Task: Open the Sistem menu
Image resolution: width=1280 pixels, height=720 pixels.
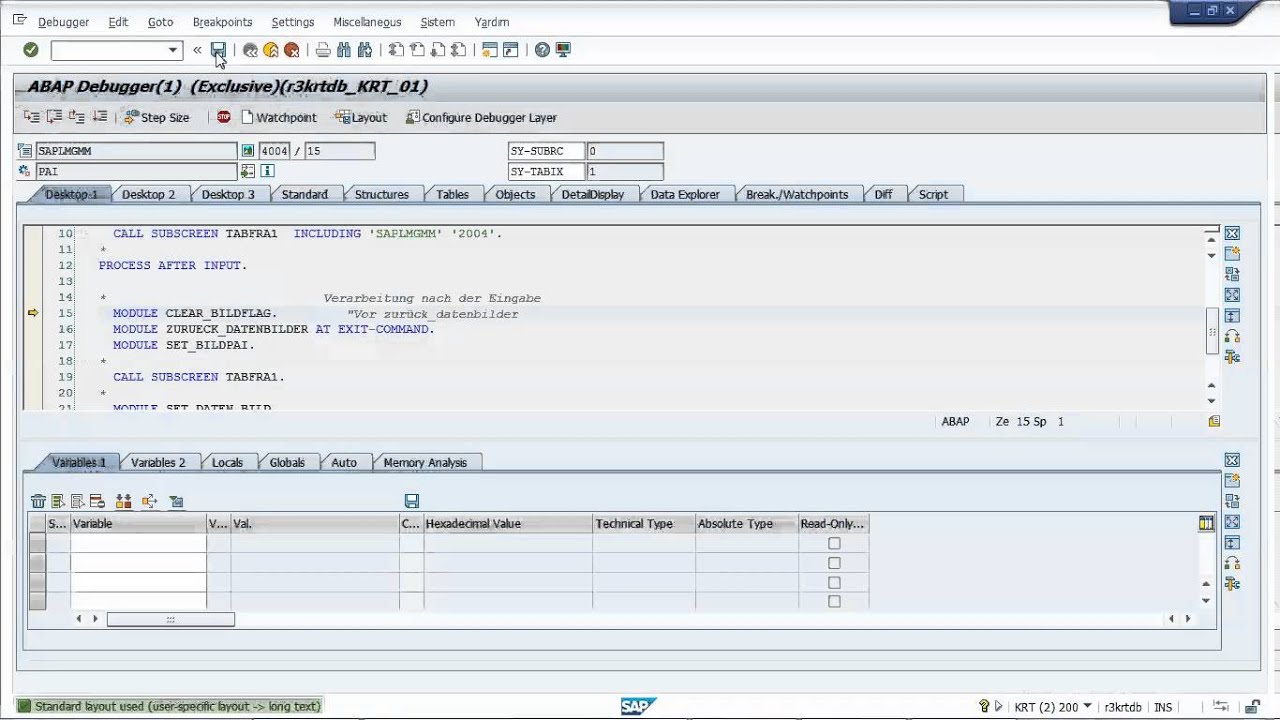Action: click(x=437, y=22)
